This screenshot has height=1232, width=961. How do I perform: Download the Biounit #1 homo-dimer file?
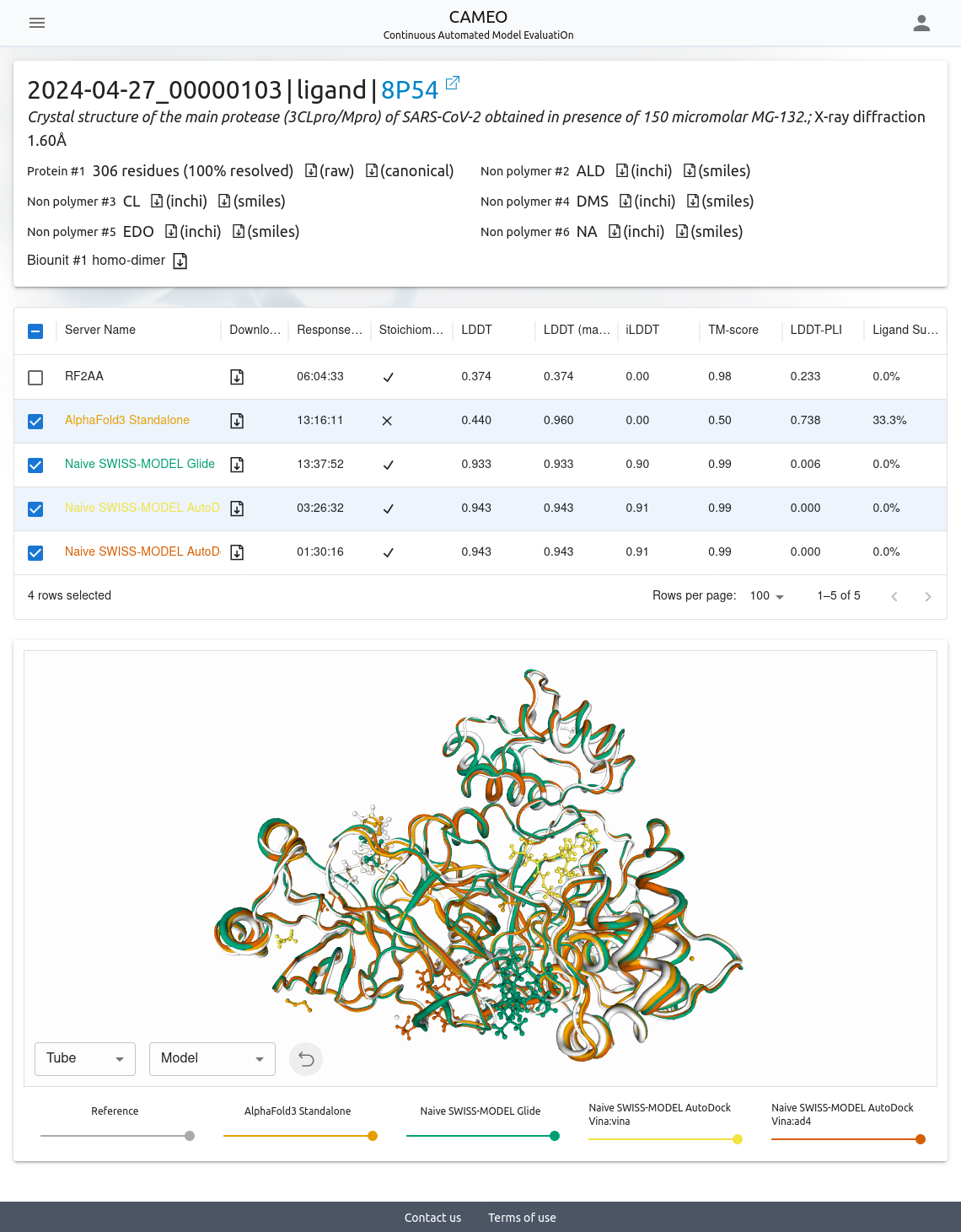(180, 261)
